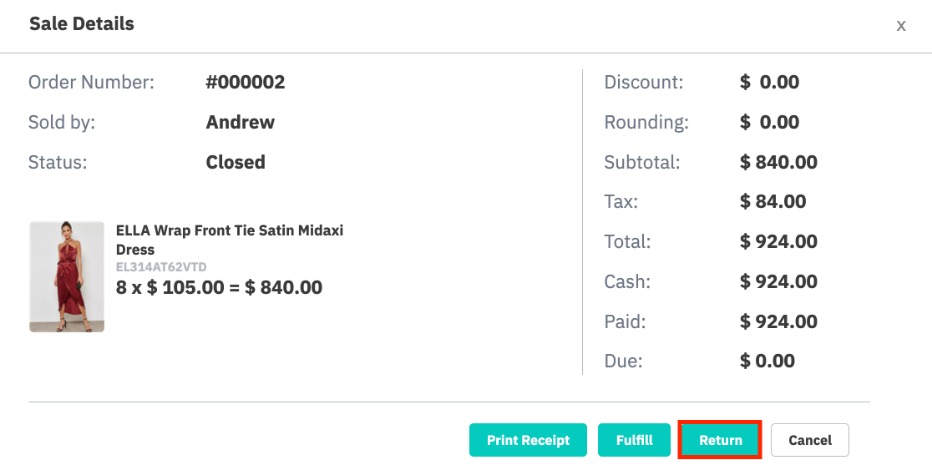Viewport: 932px width, 475px height.
Task: Click the Subtotal amount $840.00
Action: pos(779,162)
